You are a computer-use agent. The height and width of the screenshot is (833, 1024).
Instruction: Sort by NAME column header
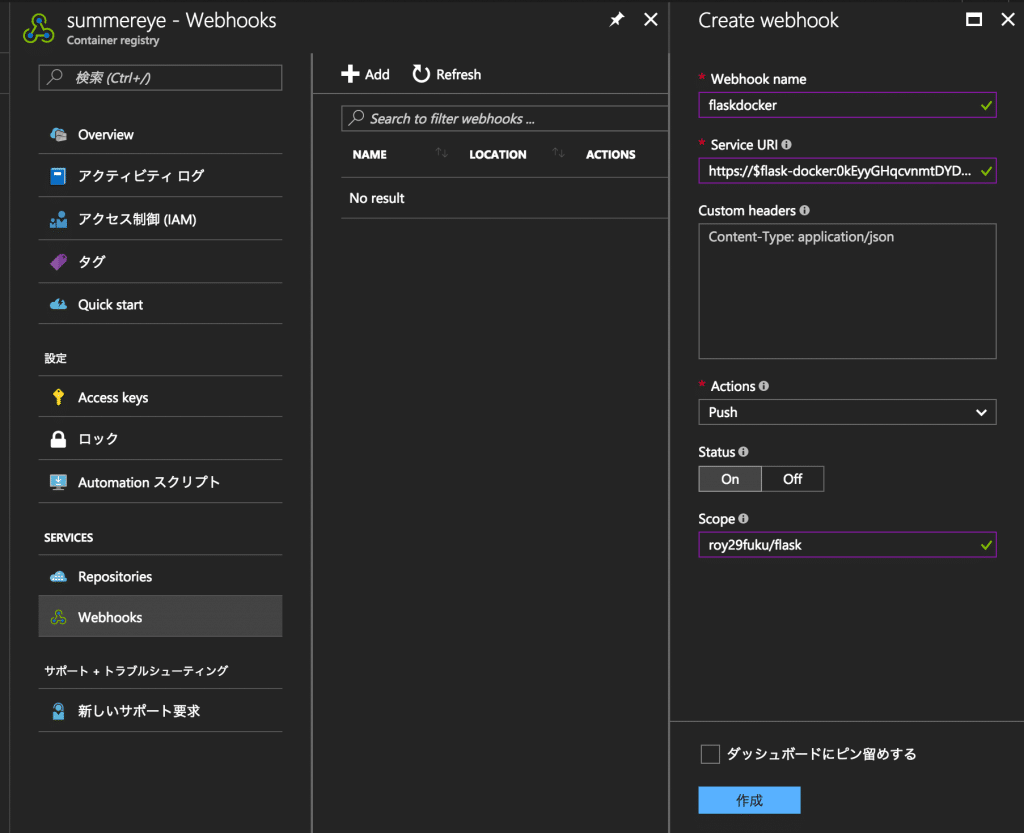(x=370, y=154)
